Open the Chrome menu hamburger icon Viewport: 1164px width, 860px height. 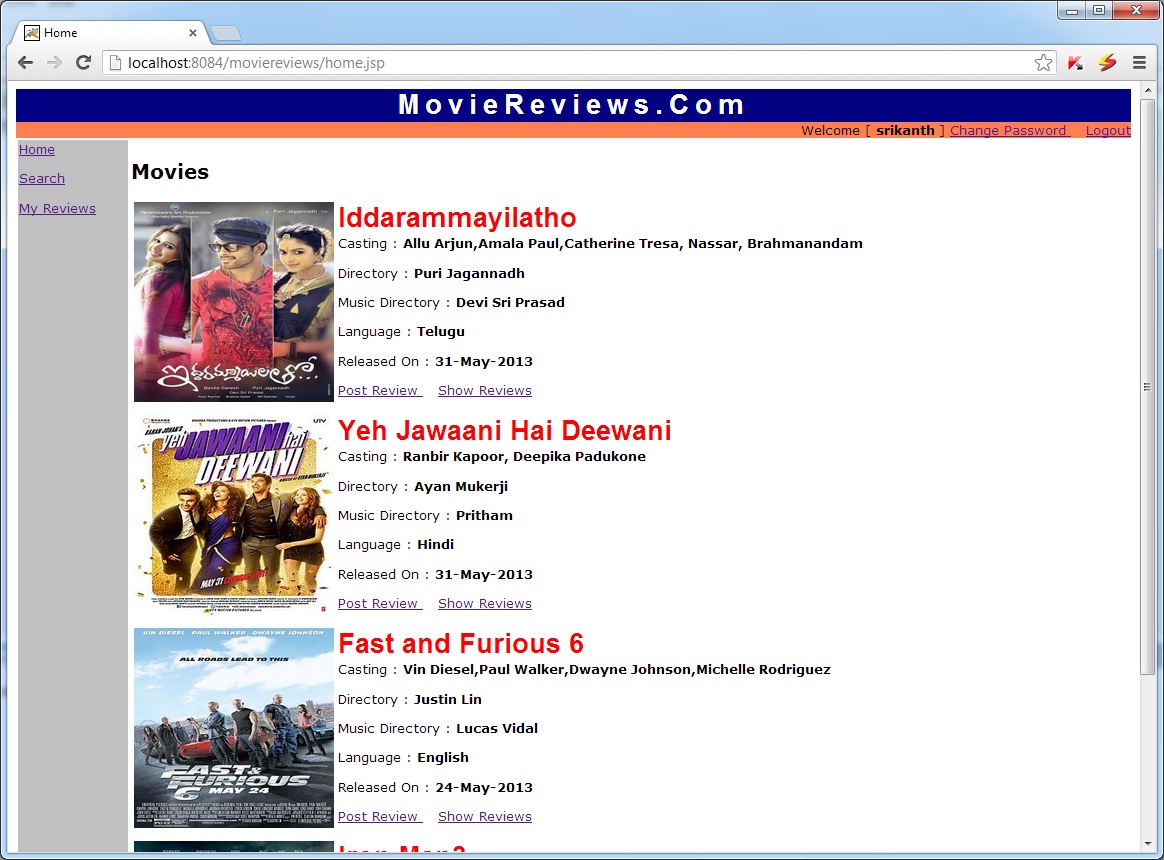click(x=1140, y=62)
